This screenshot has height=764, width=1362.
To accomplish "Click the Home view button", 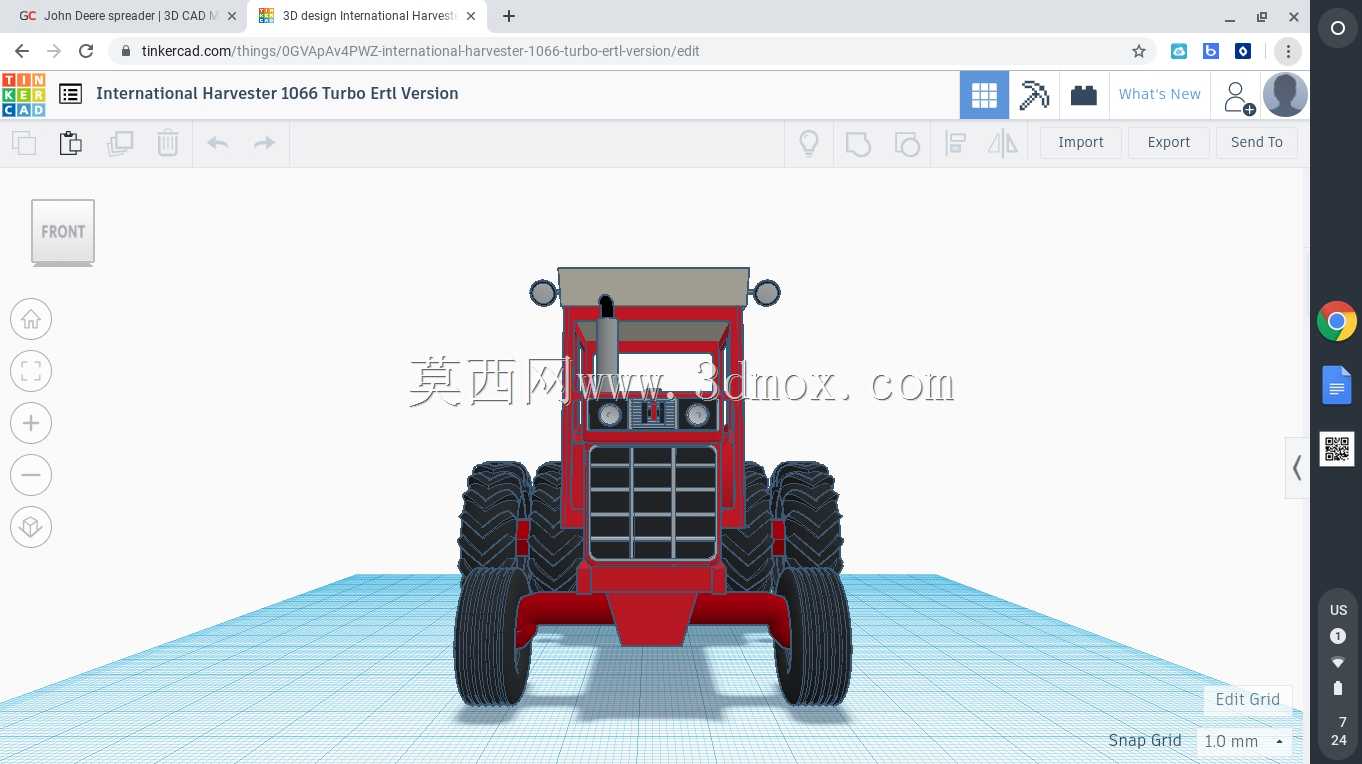I will click(x=31, y=319).
